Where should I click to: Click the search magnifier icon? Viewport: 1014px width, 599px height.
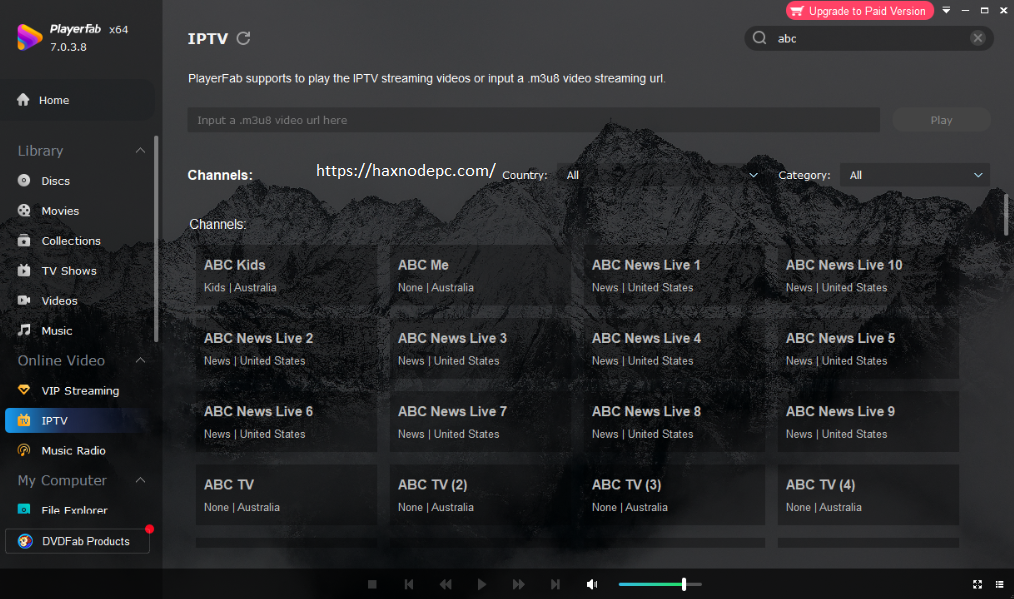pos(760,38)
